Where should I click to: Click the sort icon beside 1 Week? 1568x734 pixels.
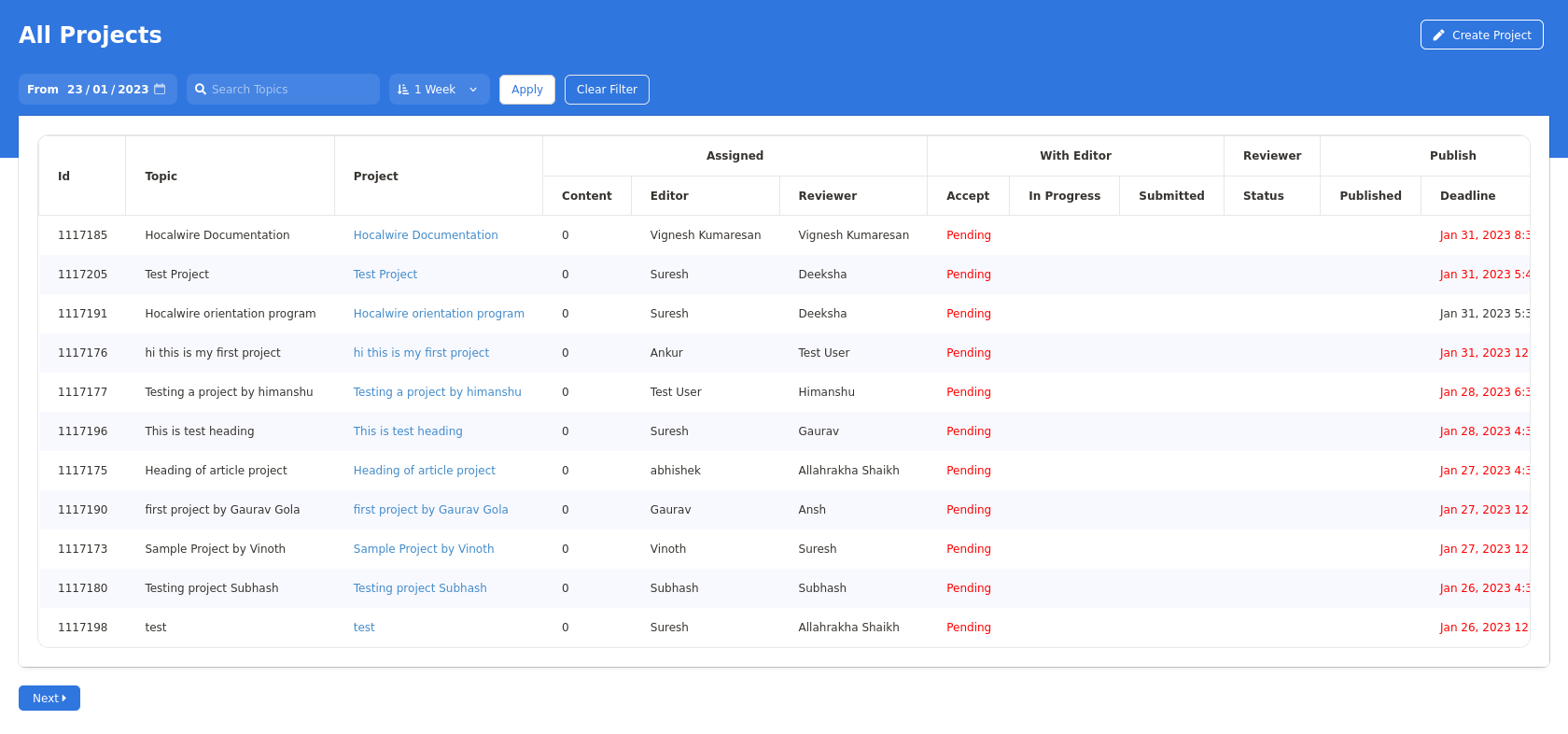(x=403, y=90)
